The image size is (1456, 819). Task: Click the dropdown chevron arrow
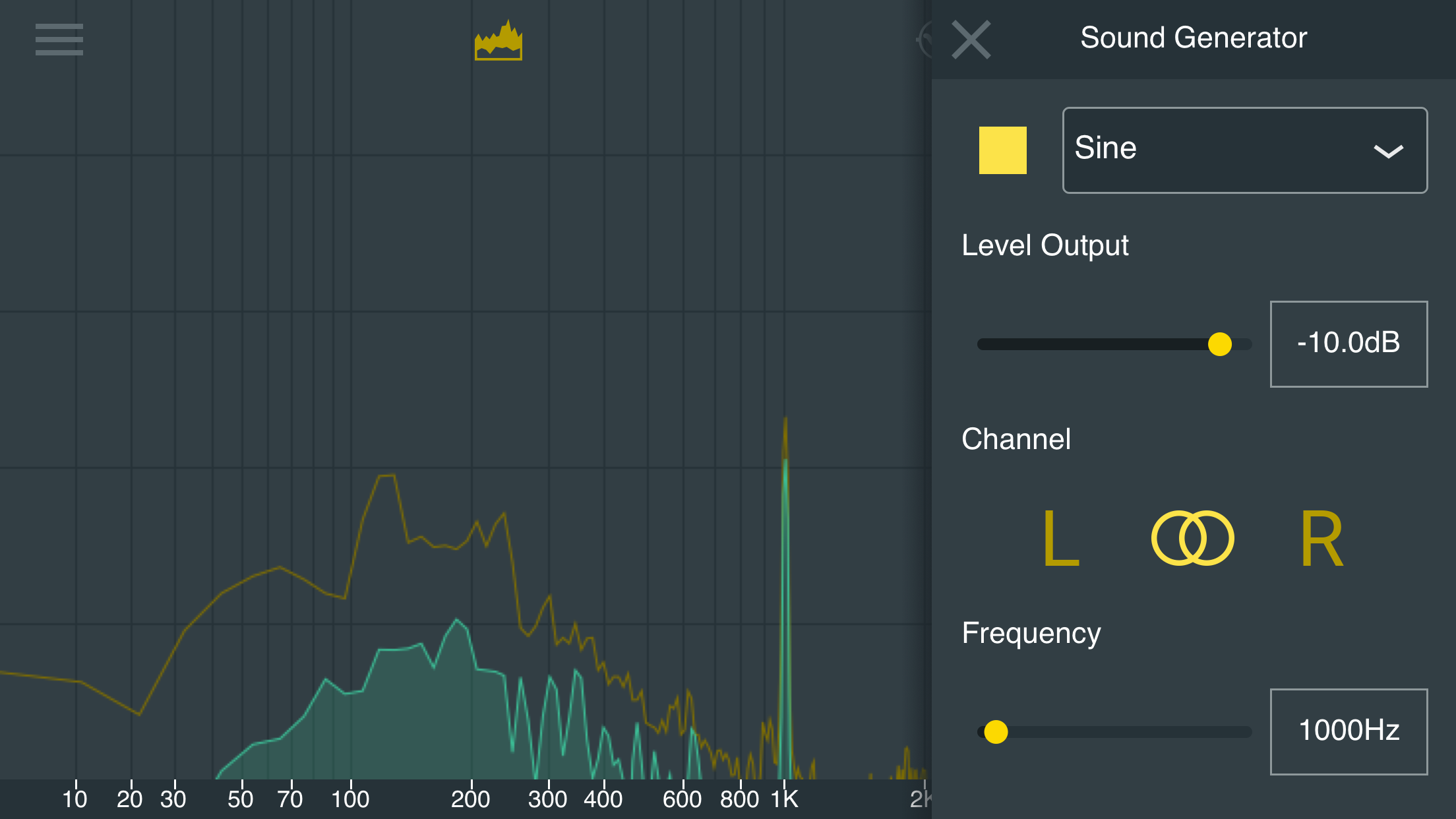pyautogui.click(x=1387, y=152)
